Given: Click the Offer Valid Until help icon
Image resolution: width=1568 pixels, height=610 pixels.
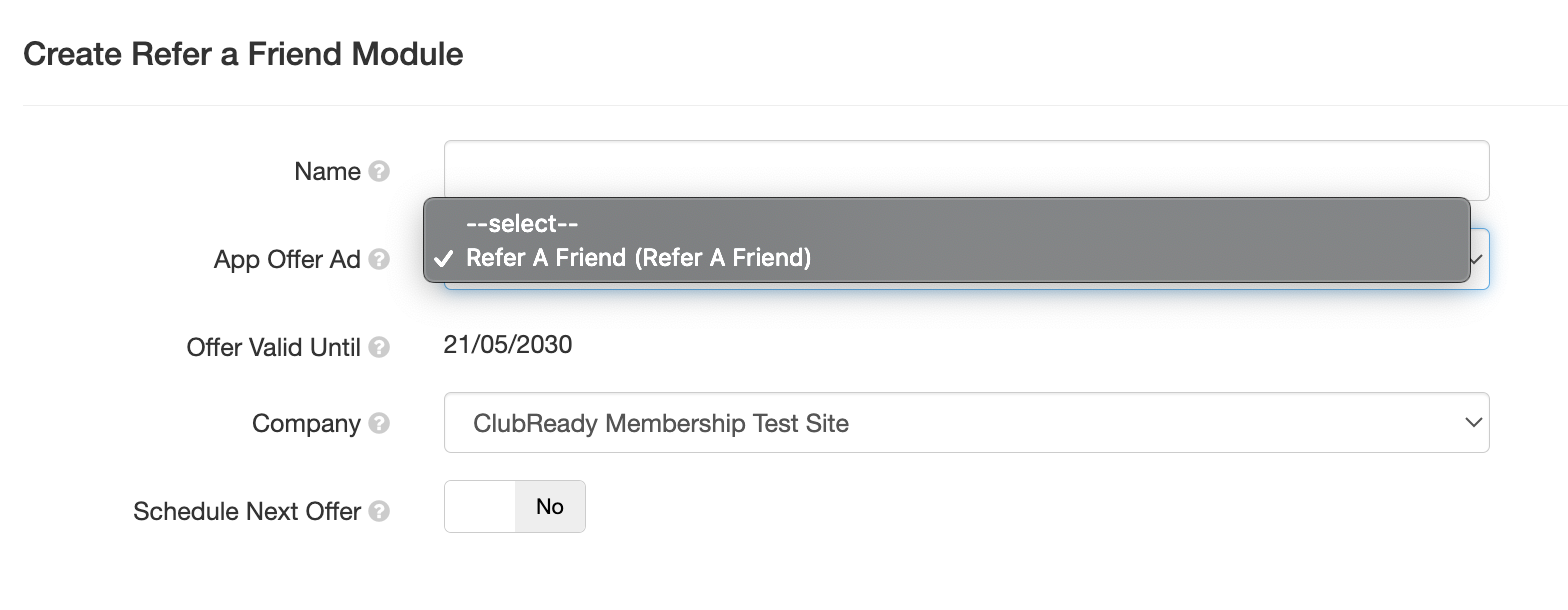Looking at the screenshot, I should [379, 348].
